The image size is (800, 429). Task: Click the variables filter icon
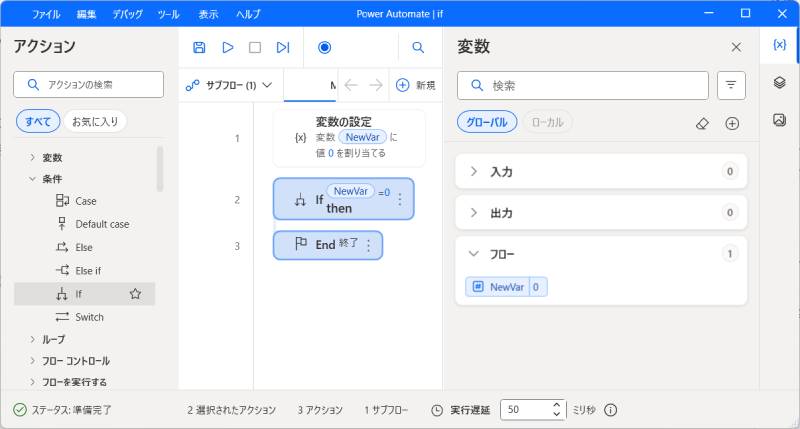coord(732,86)
